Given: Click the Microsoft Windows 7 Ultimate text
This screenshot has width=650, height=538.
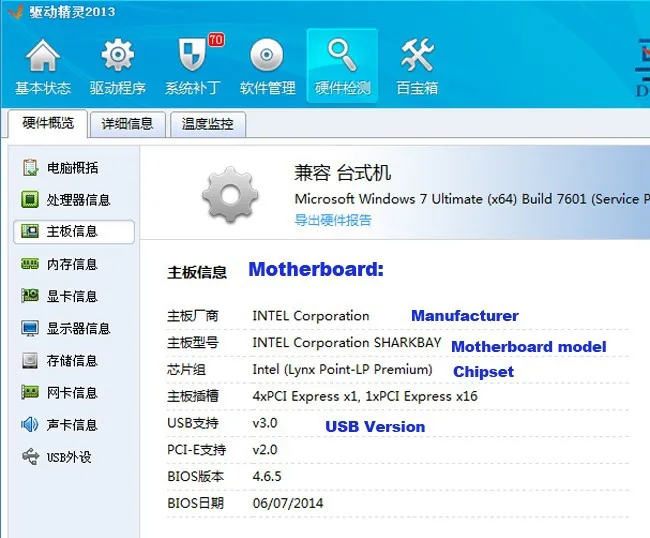Looking at the screenshot, I should [x=472, y=199].
